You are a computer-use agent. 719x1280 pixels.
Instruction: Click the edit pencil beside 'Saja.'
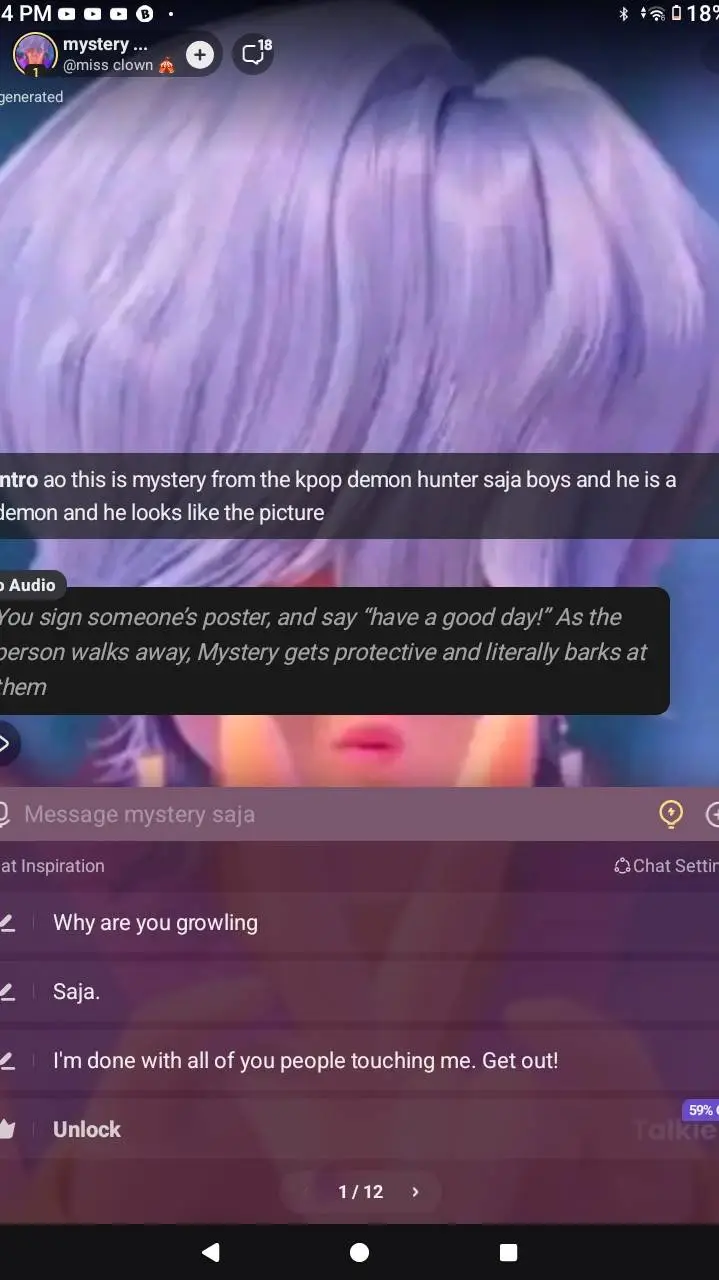pos(7,992)
